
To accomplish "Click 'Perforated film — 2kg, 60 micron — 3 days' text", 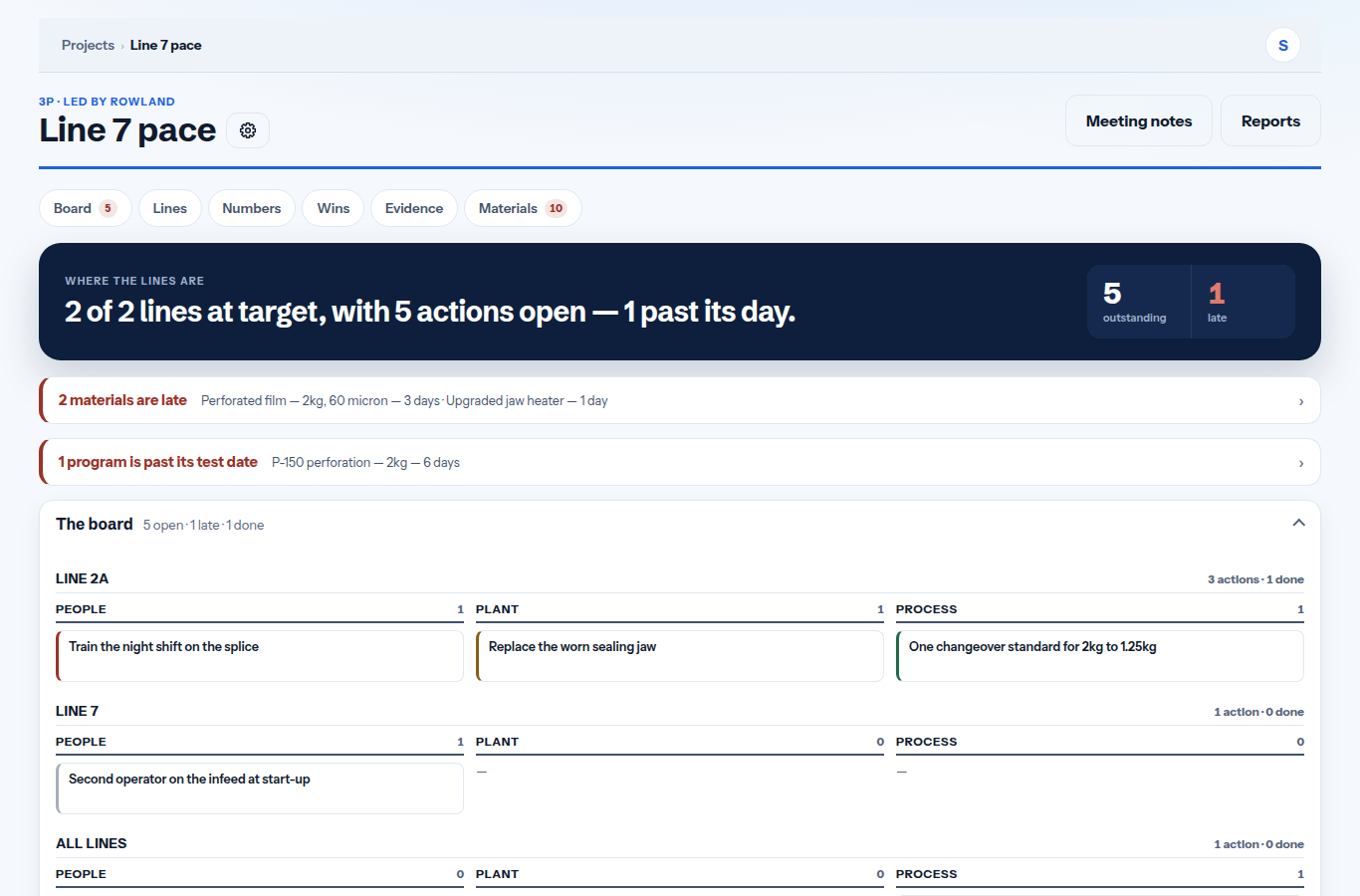I will [x=321, y=400].
